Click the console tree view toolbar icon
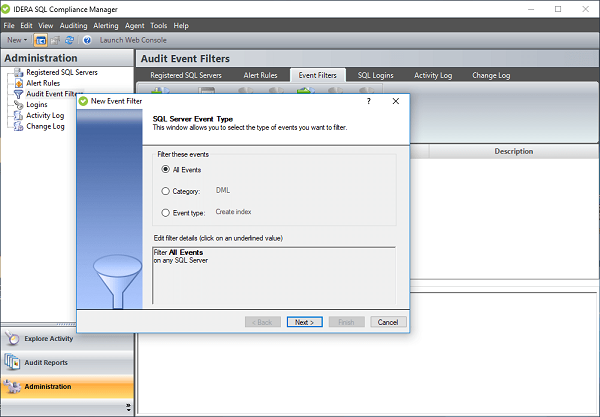This screenshot has width=600, height=417. (41, 40)
